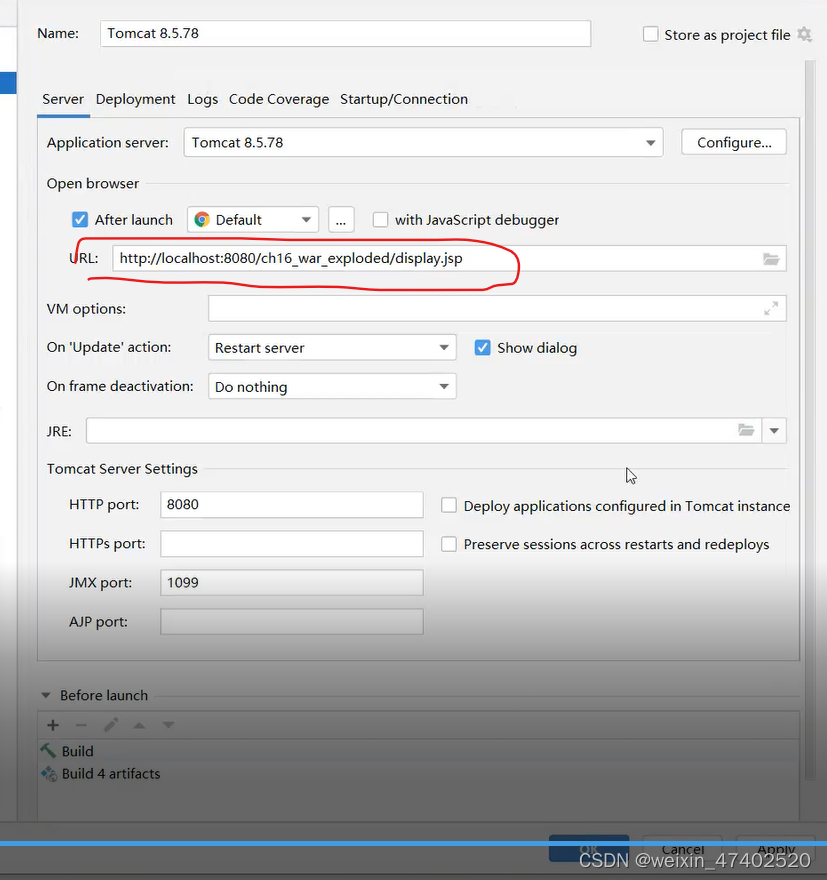Collapse the Before launch section
827x880 pixels.
tap(46, 695)
